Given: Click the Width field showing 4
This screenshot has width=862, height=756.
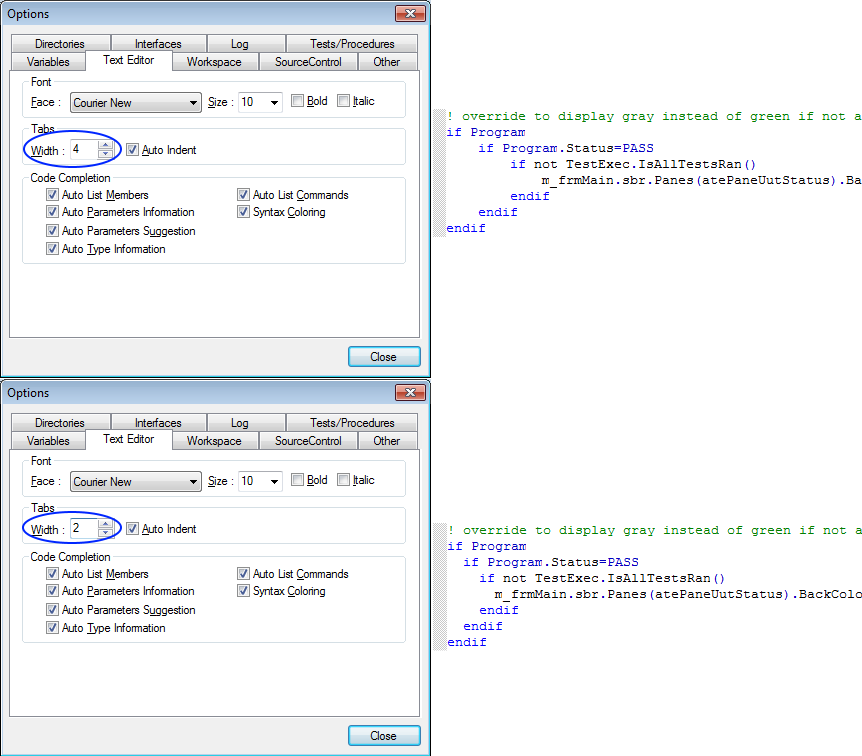Looking at the screenshot, I should point(85,149).
